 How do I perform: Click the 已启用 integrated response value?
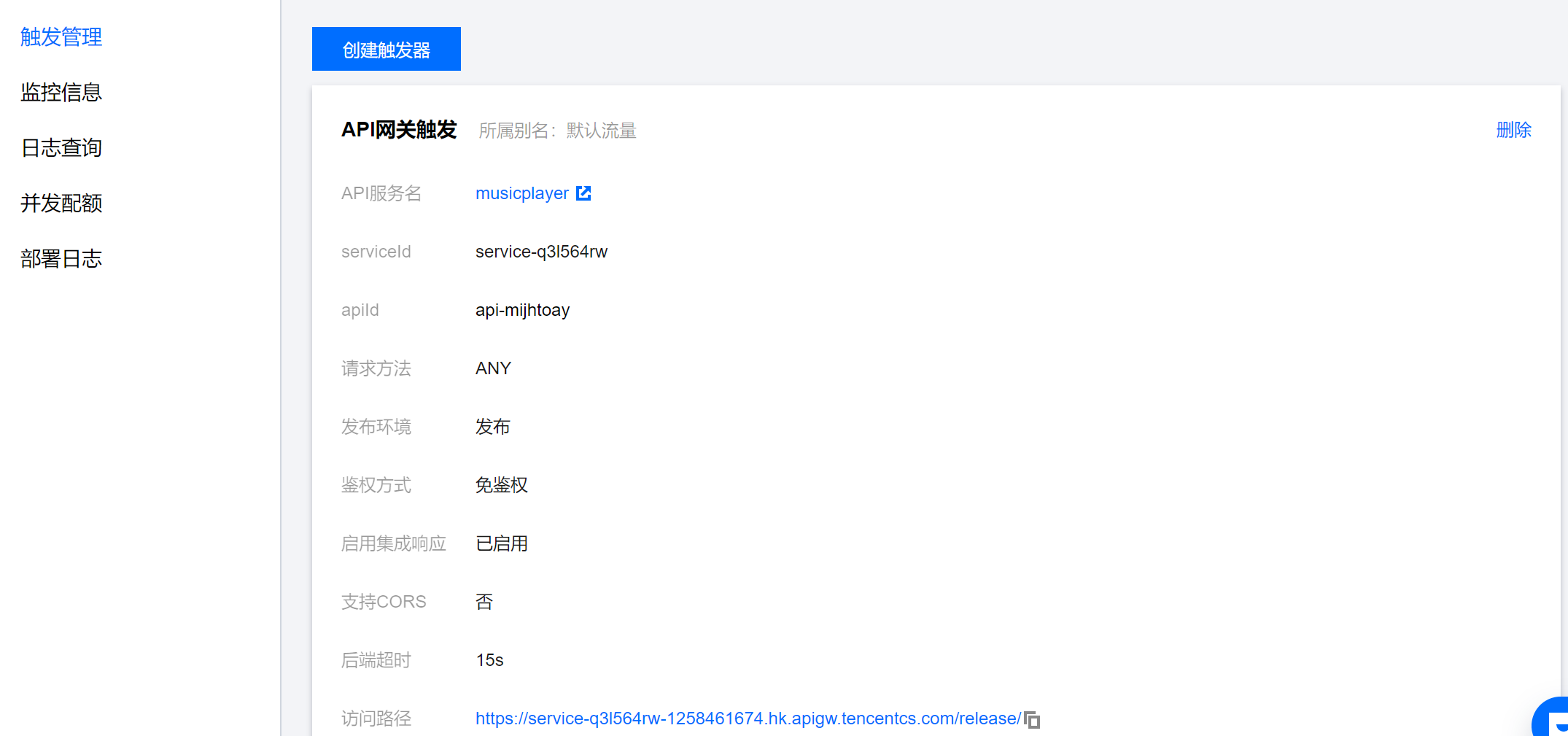click(x=502, y=543)
